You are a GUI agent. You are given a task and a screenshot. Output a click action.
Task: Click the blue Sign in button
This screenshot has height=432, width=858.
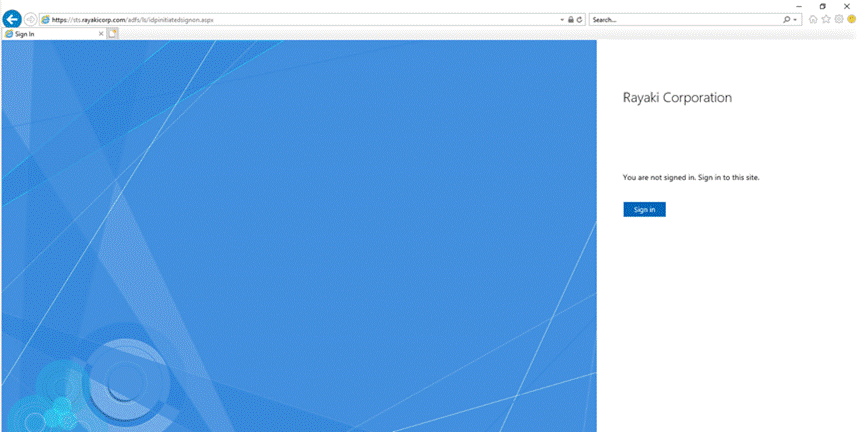(x=644, y=210)
